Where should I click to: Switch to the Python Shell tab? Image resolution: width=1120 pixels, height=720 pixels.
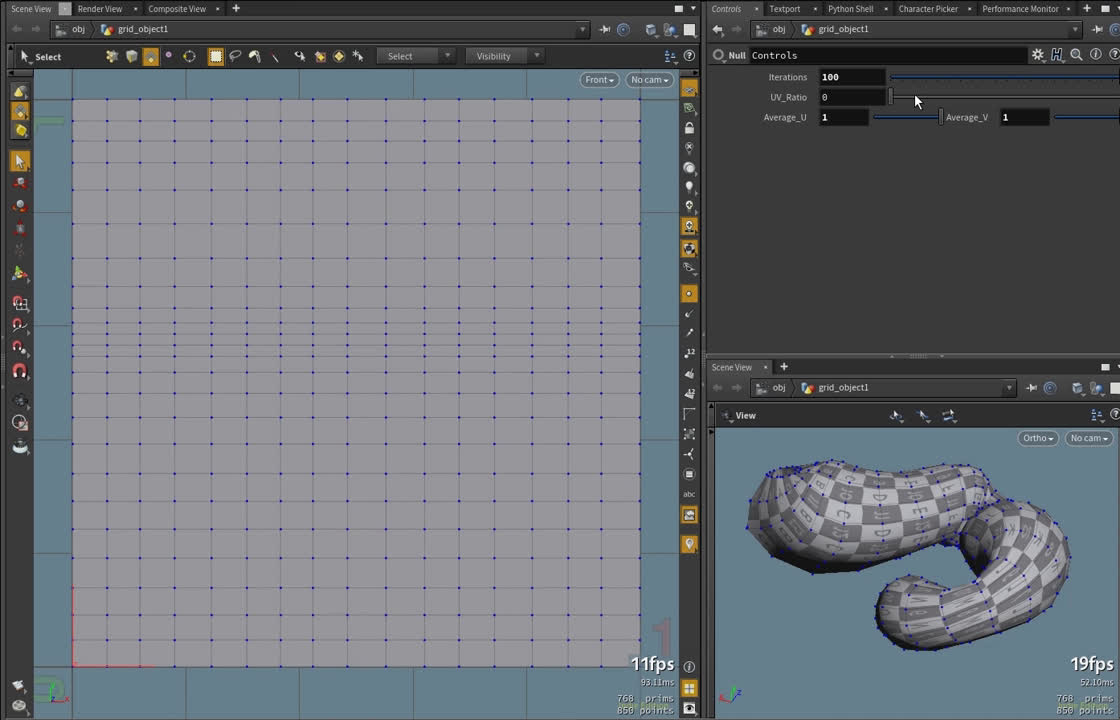pos(850,8)
